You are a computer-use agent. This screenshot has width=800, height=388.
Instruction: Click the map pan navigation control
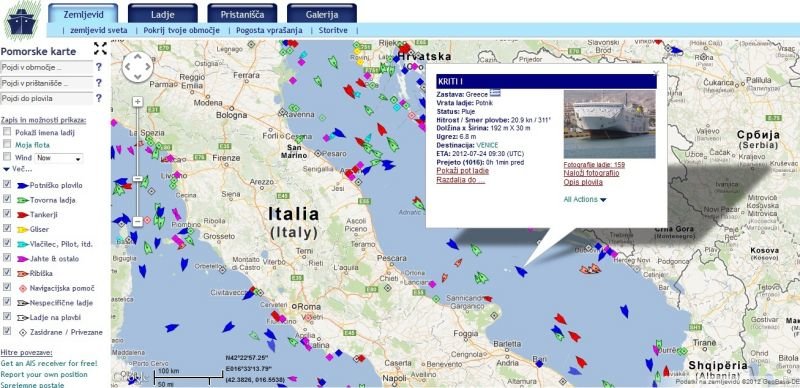tap(137, 67)
